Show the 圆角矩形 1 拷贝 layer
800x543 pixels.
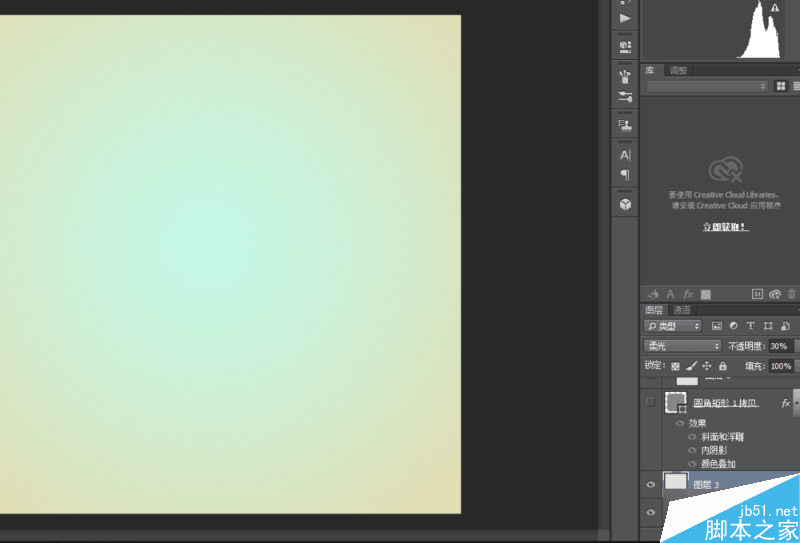point(651,403)
